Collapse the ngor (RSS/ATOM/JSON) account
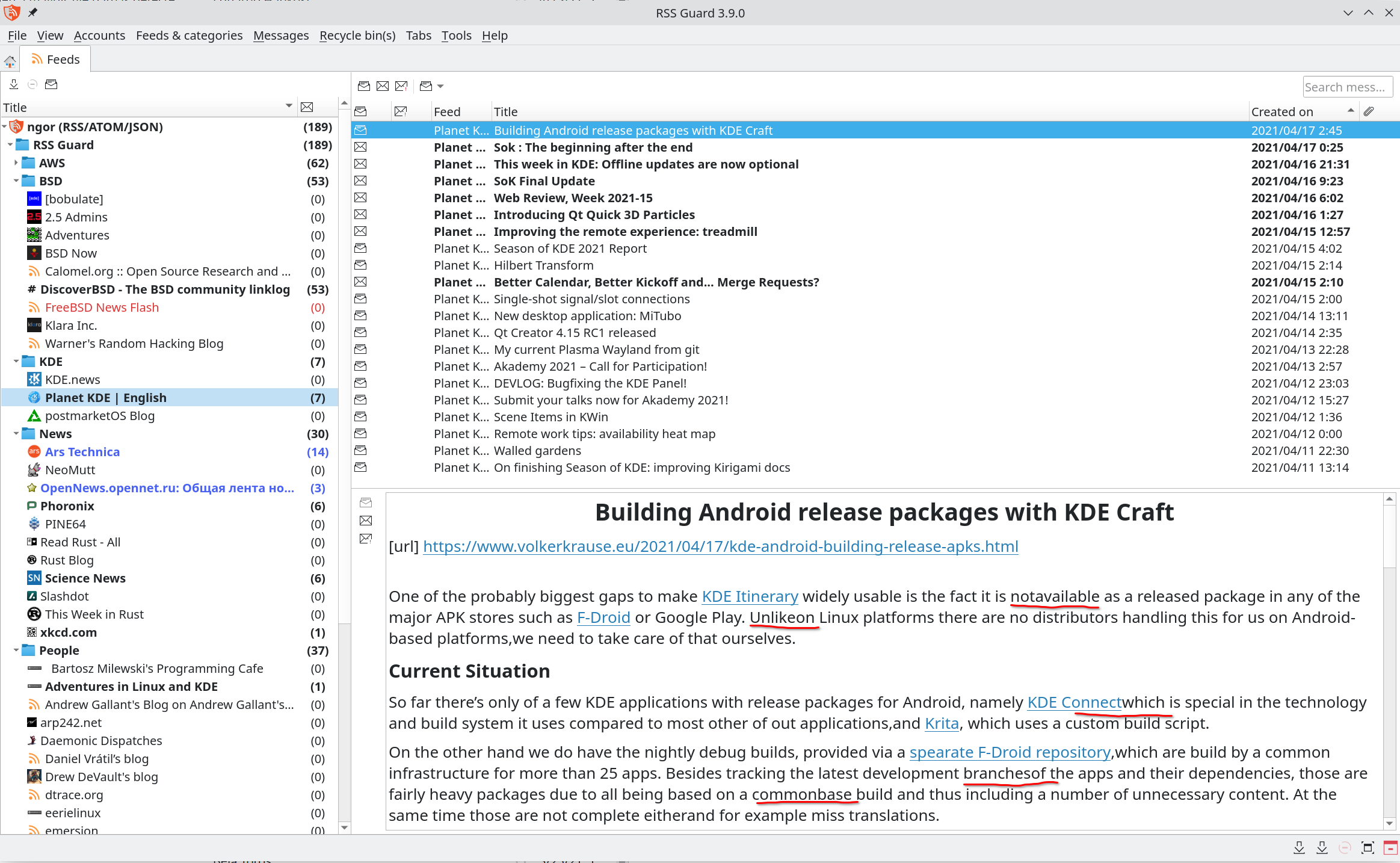1400x863 pixels. (4, 126)
